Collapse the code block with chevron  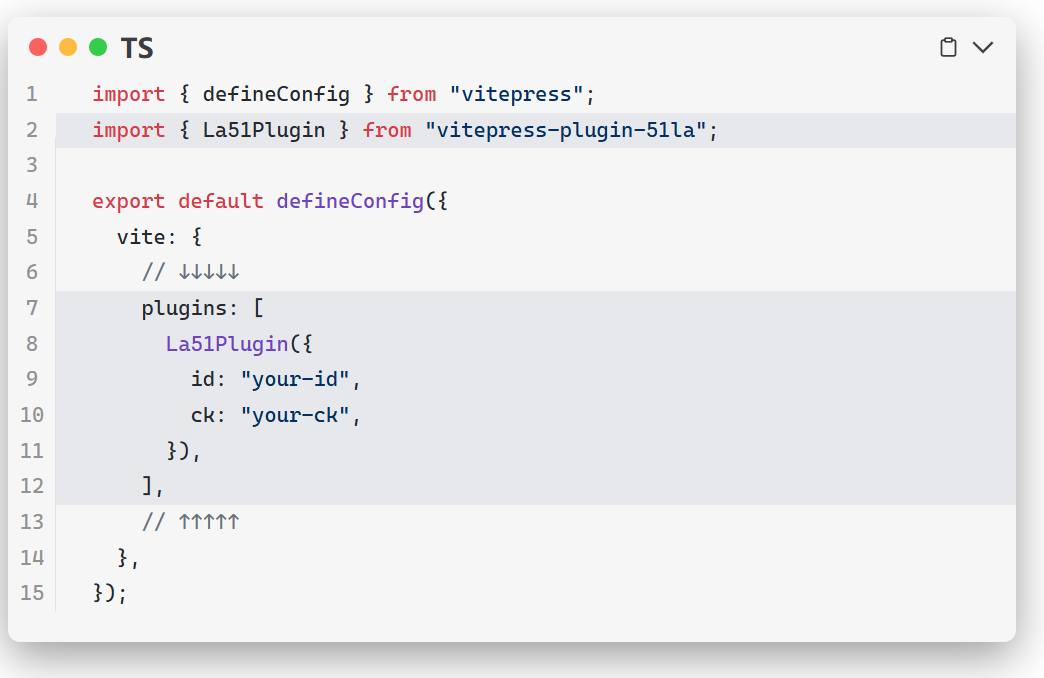pos(983,47)
